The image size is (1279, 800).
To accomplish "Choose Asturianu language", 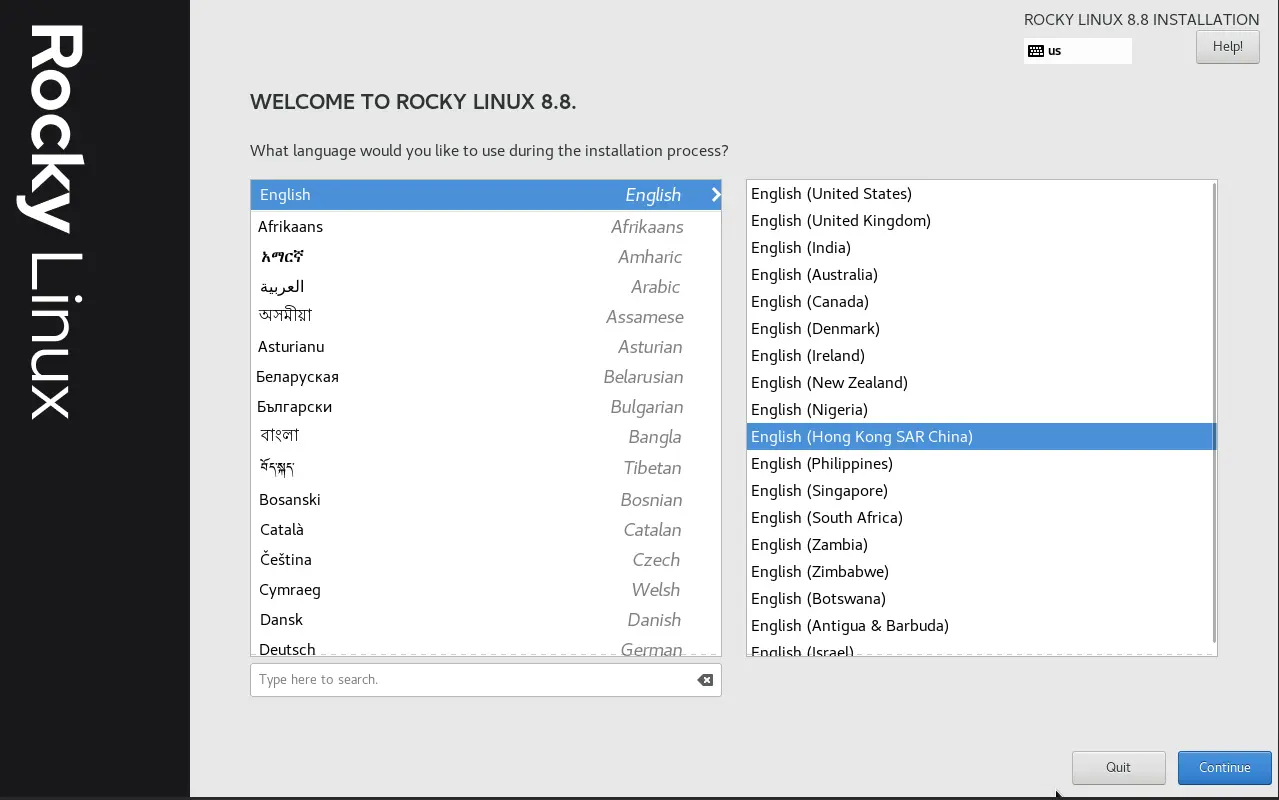I will (x=486, y=347).
